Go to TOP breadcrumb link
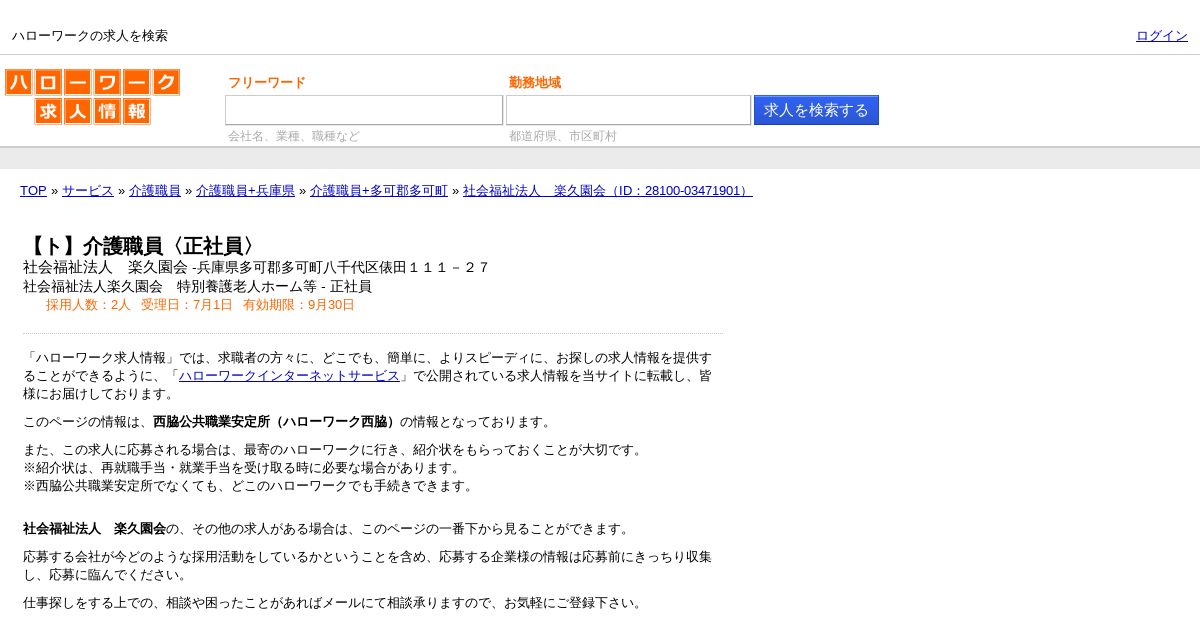Image resolution: width=1200 pixels, height=630 pixels. (33, 191)
